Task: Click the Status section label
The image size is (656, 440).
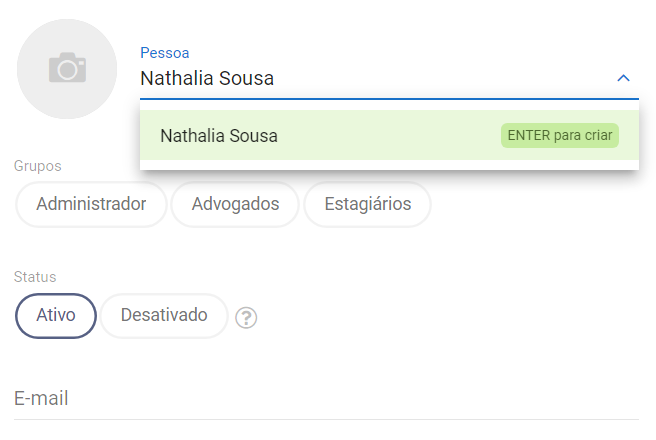Action: pos(35,277)
